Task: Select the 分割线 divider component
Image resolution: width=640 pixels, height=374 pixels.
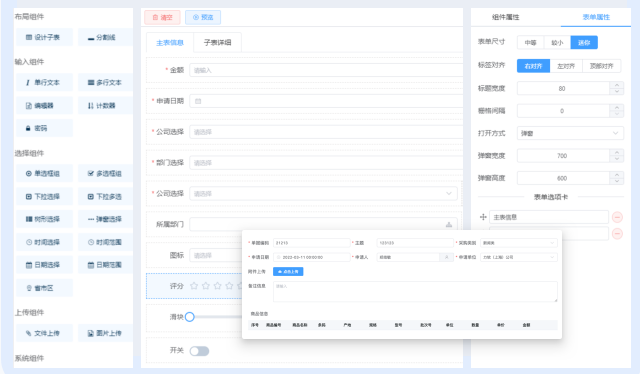Action: pos(105,37)
